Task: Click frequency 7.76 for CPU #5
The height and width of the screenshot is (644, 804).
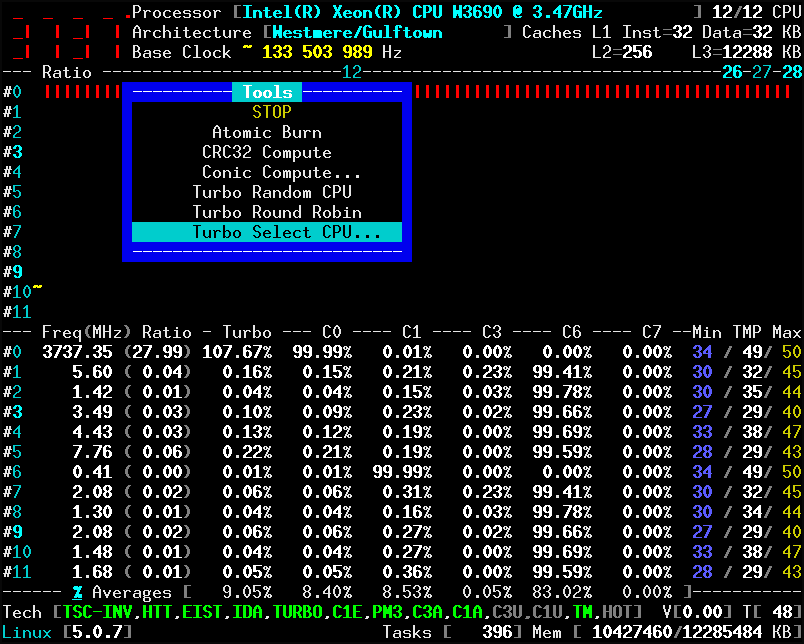Action: pos(92,452)
